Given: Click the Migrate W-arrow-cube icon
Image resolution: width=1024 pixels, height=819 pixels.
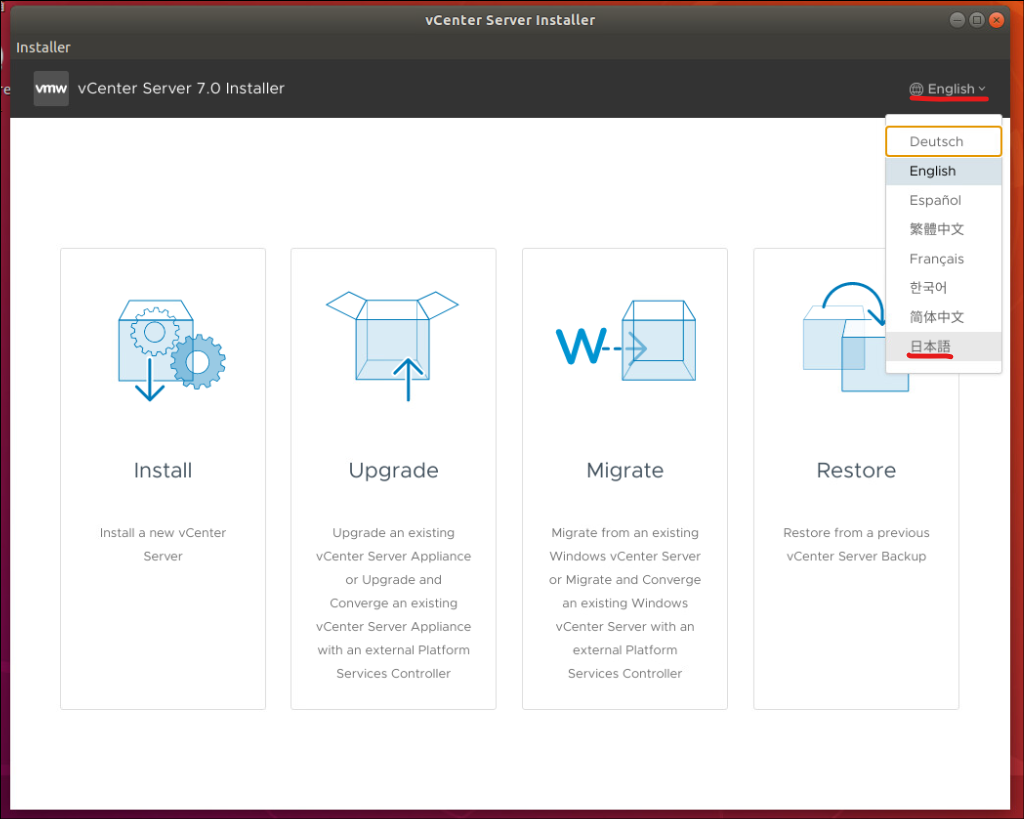Looking at the screenshot, I should (x=626, y=340).
